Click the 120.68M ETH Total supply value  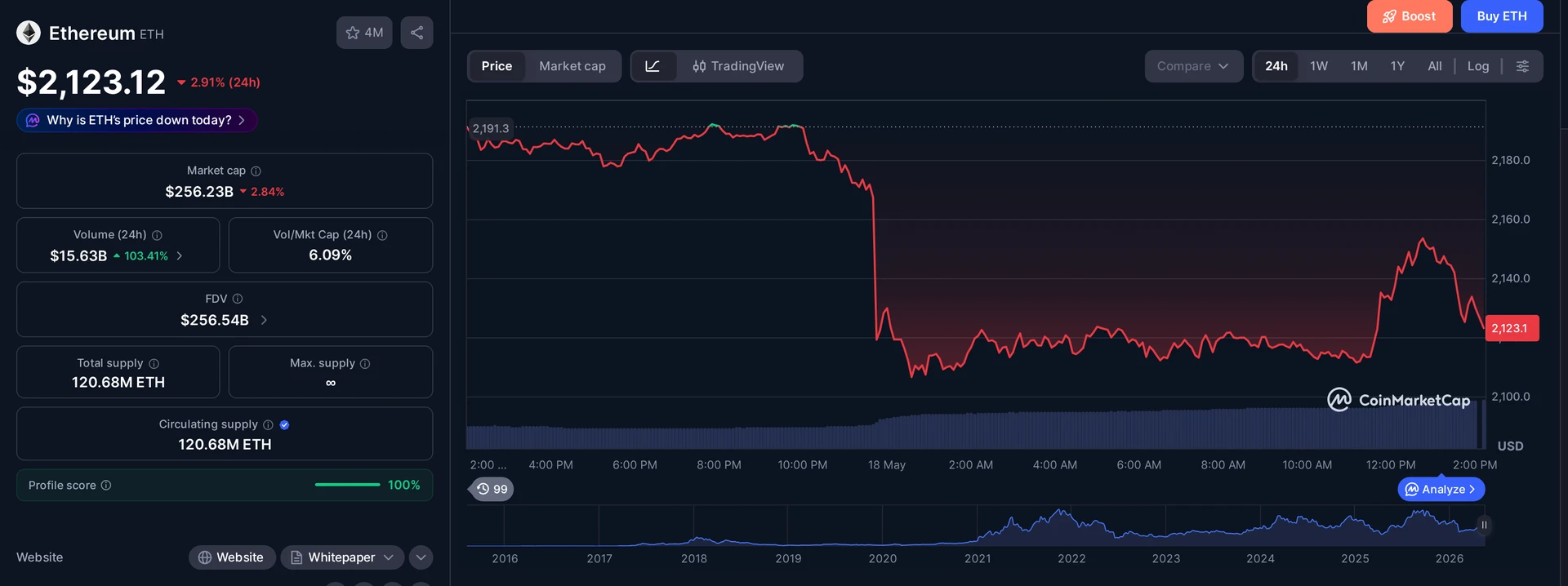click(x=118, y=383)
